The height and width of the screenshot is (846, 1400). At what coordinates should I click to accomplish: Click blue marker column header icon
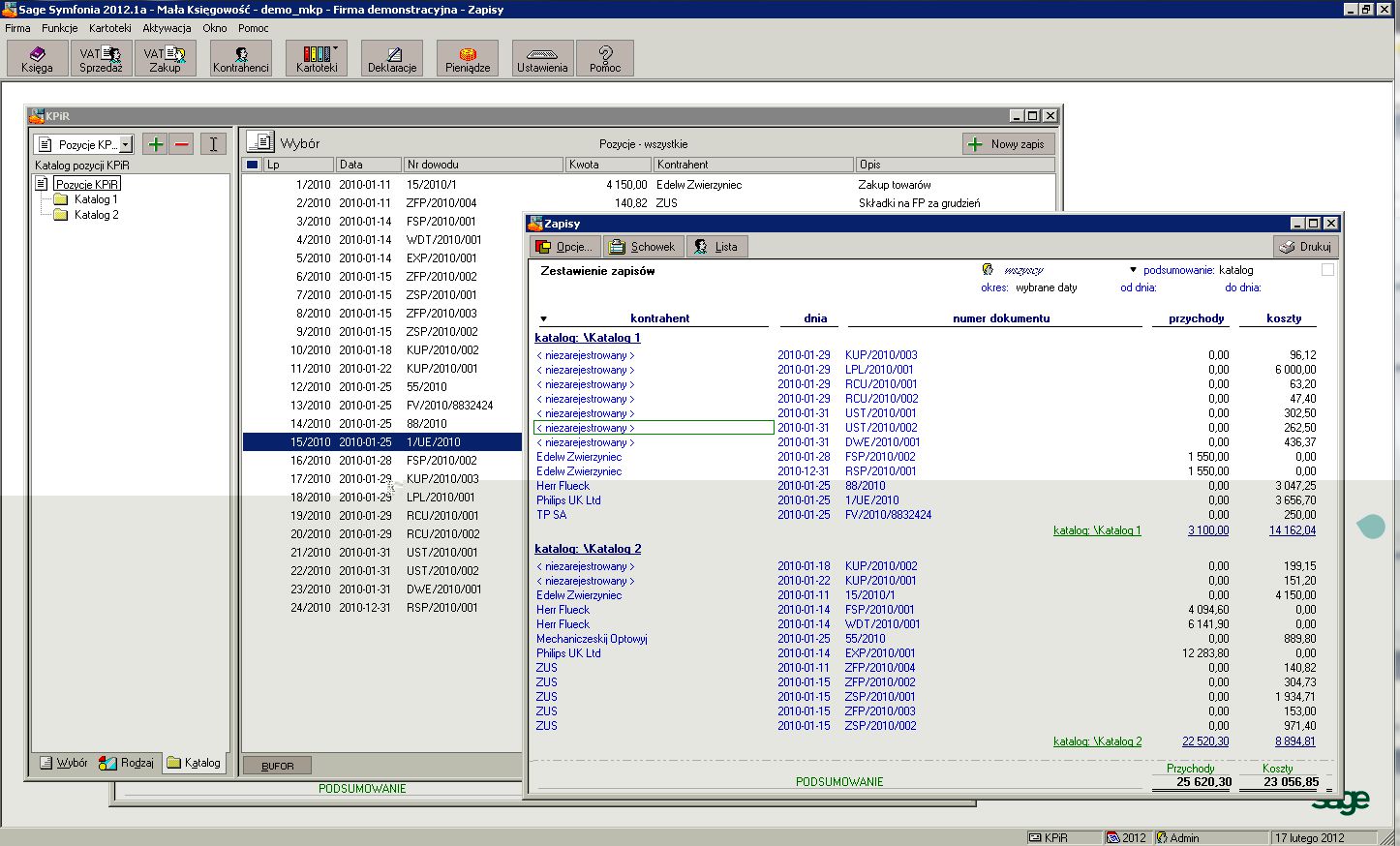coord(252,165)
